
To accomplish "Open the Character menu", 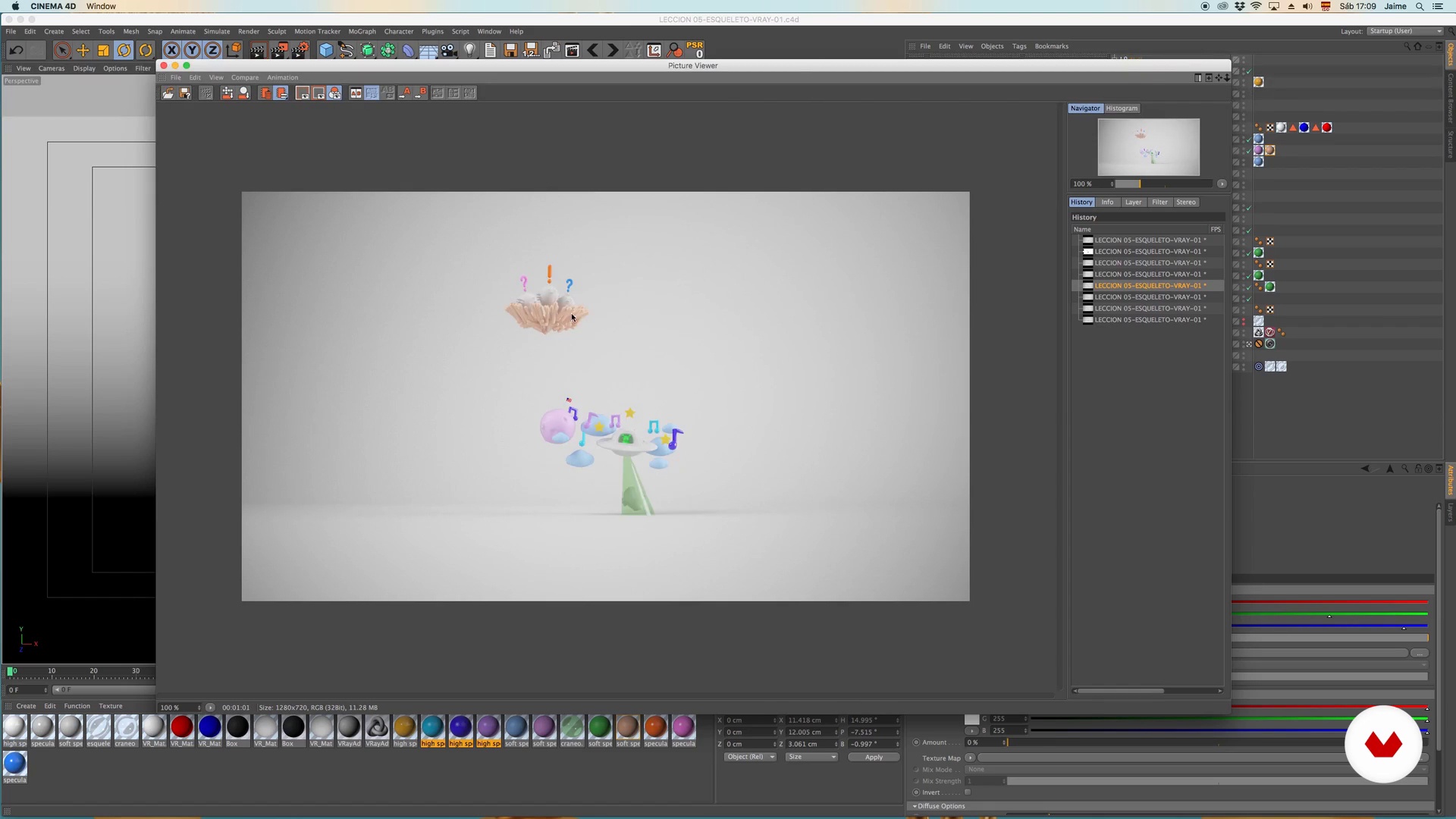I will pyautogui.click(x=399, y=32).
